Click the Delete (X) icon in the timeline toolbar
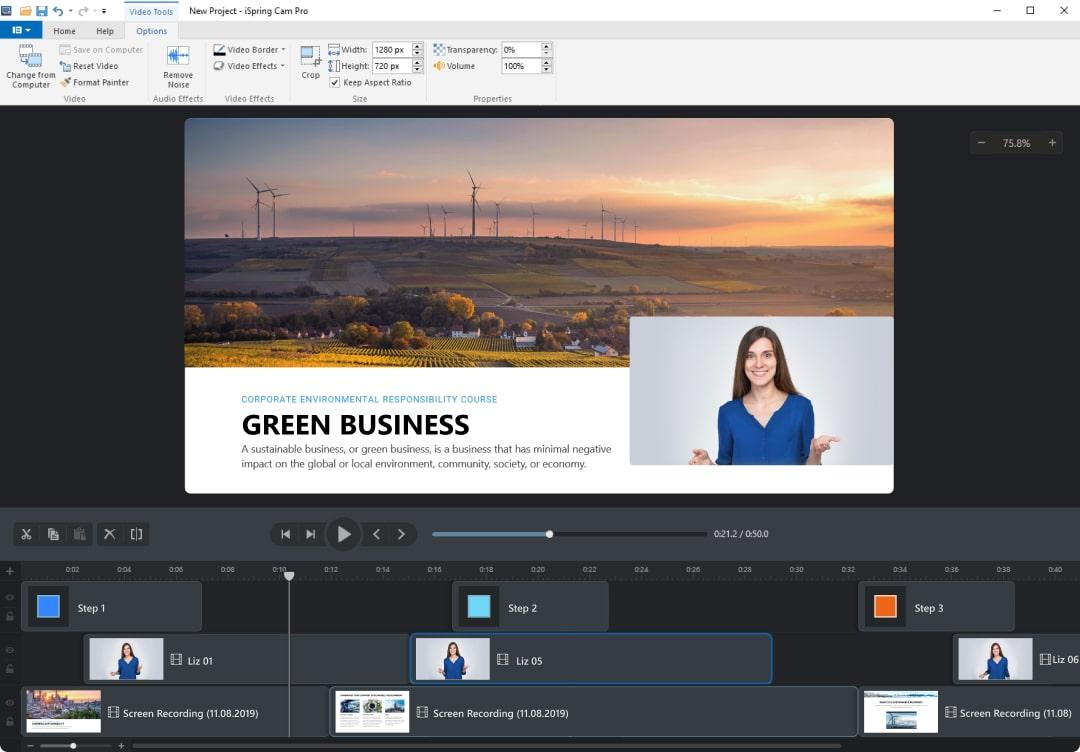 click(110, 534)
